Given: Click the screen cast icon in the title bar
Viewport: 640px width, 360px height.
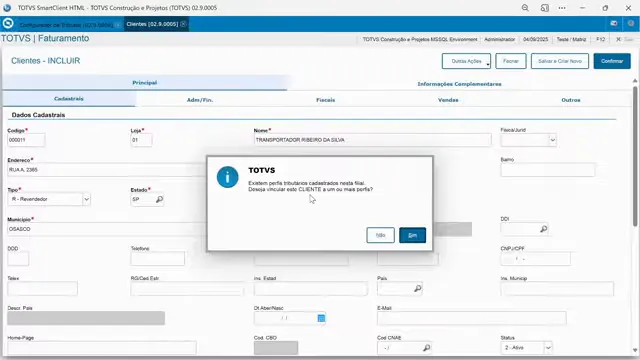Looking at the screenshot, I should pos(544,8).
